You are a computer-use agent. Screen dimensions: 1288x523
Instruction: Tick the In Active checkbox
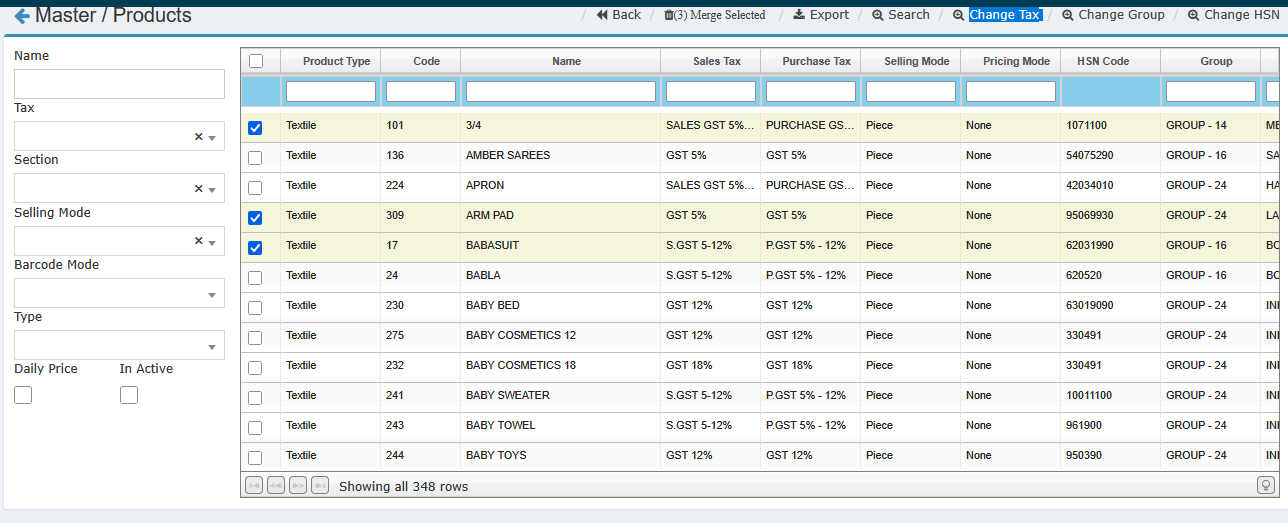tap(129, 395)
